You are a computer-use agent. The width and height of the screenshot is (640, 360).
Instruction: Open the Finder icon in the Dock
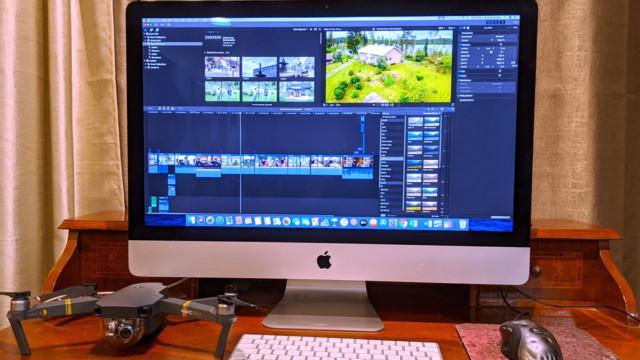point(191,221)
